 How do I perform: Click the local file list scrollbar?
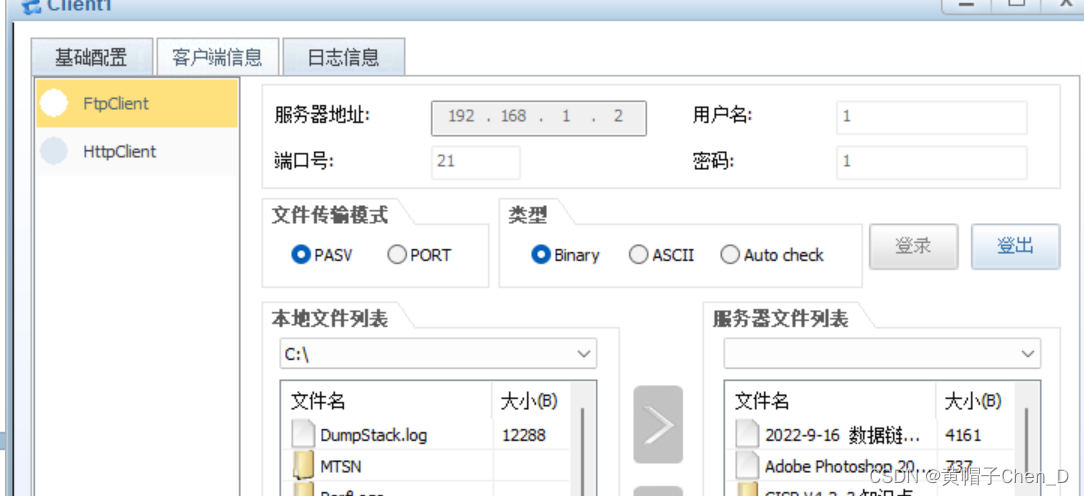point(583,450)
